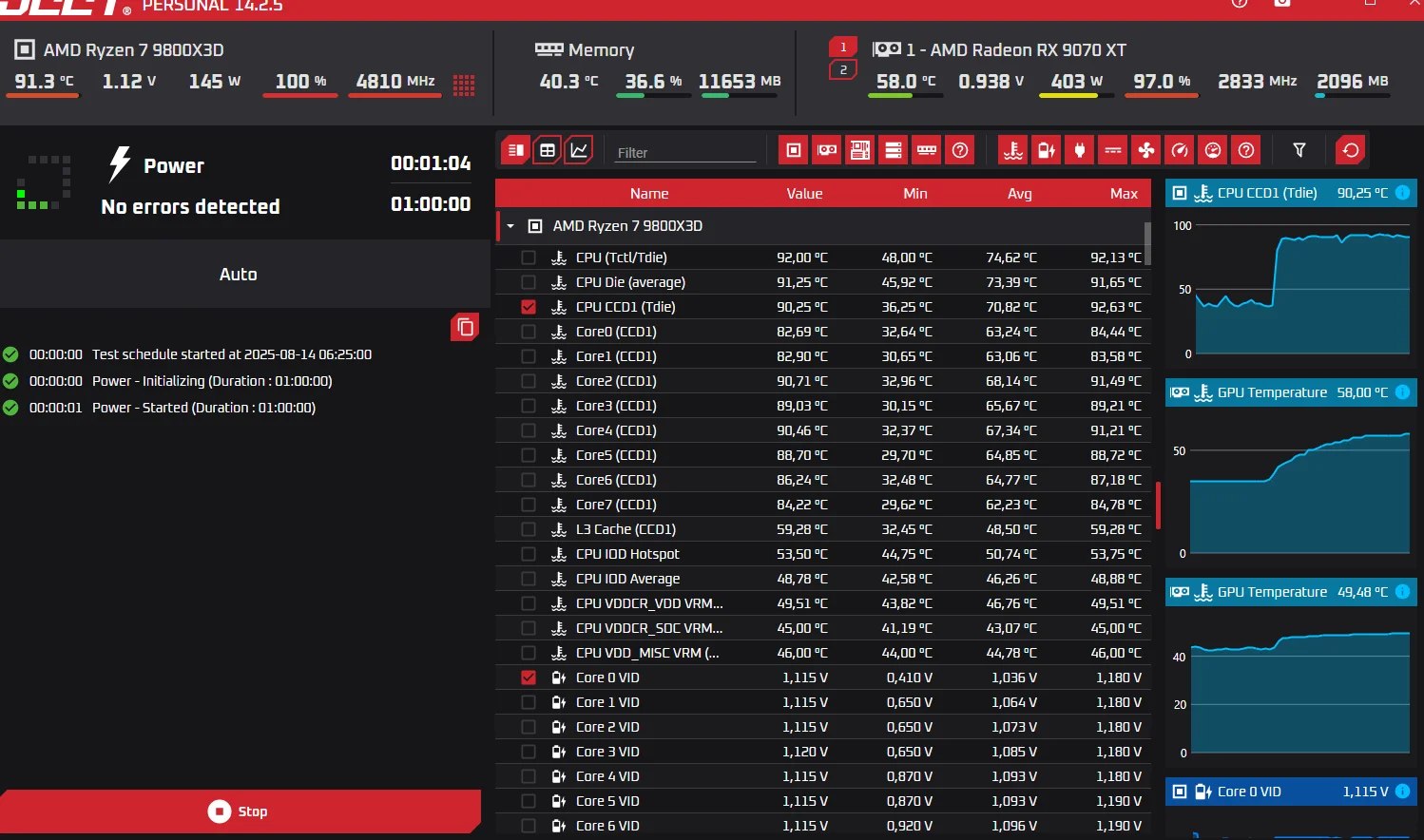Select GPU 2 in the summary
The height and width of the screenshot is (840, 1424).
(843, 70)
